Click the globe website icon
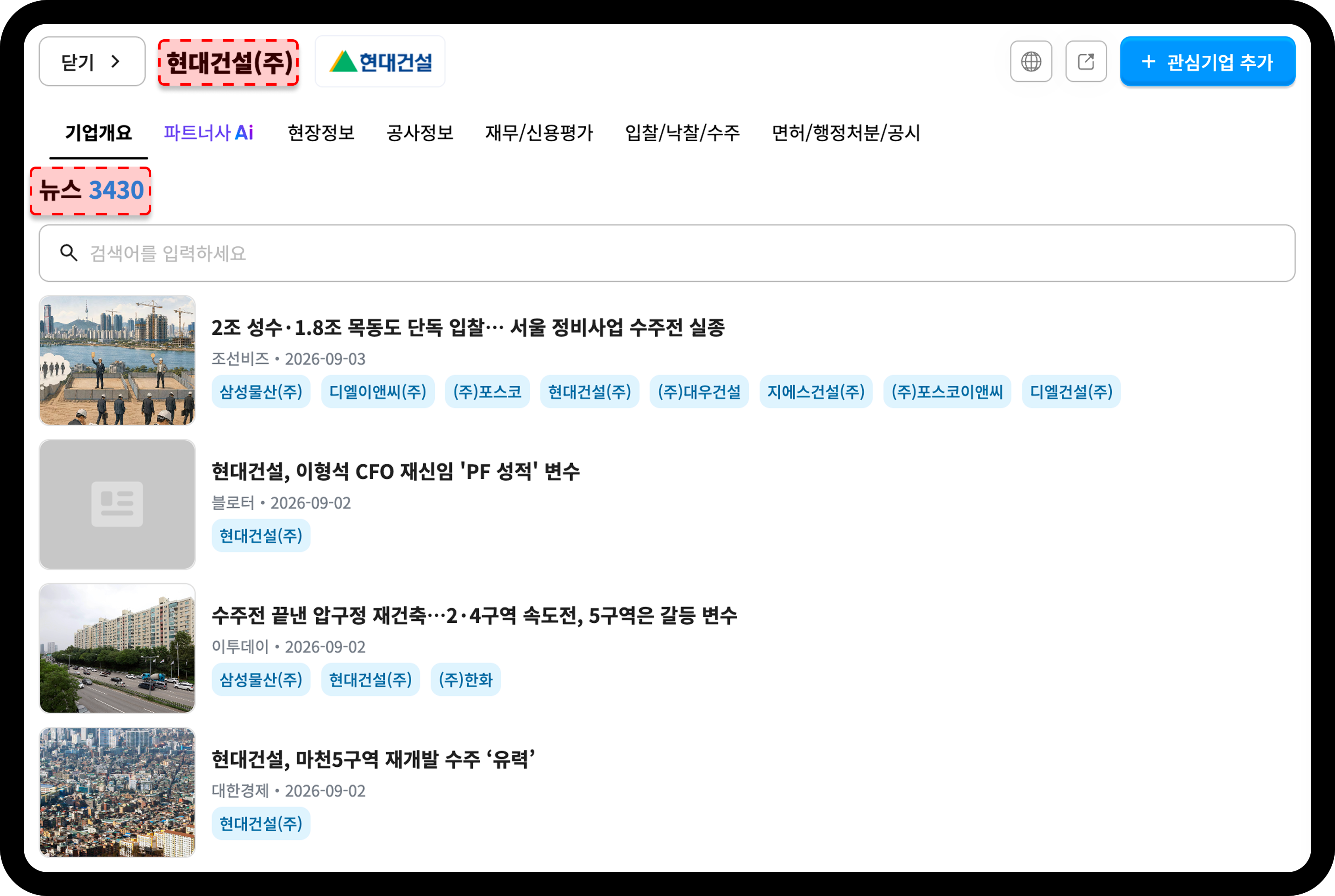Image resolution: width=1335 pixels, height=896 pixels. pos(1030,62)
